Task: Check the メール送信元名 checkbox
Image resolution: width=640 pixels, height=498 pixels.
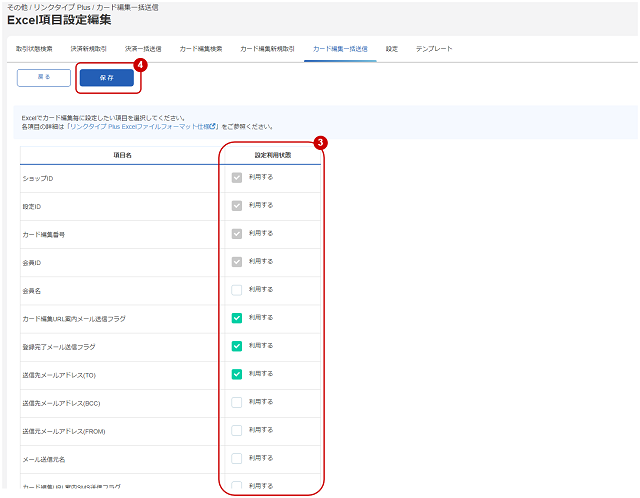Action: [x=237, y=458]
